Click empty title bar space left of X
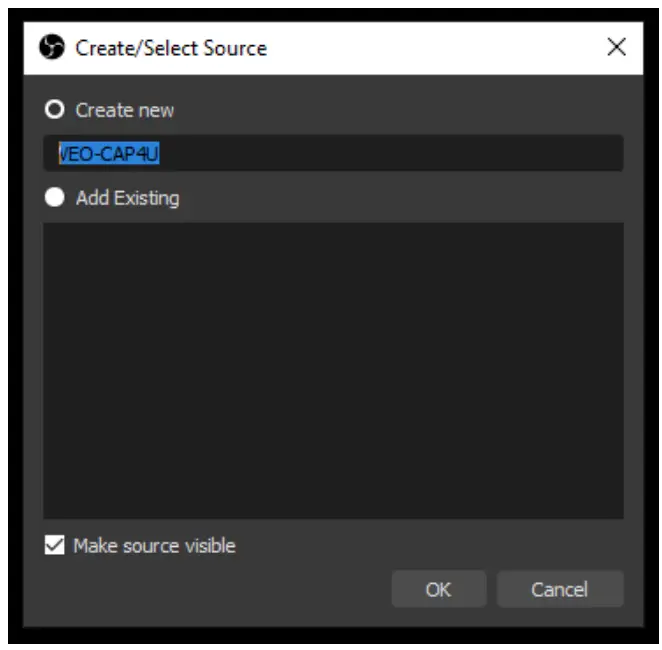The width and height of the screenshot is (662, 650). click(x=450, y=47)
